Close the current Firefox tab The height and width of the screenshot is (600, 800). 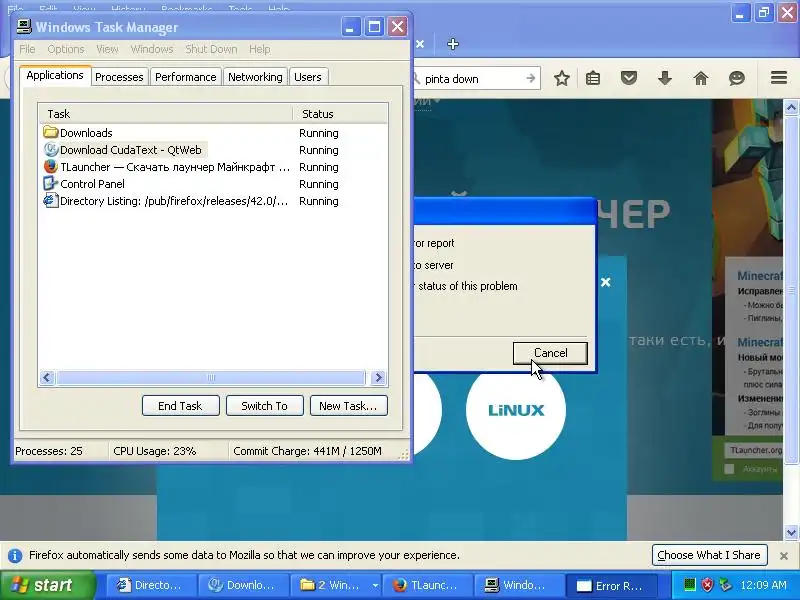pos(420,44)
